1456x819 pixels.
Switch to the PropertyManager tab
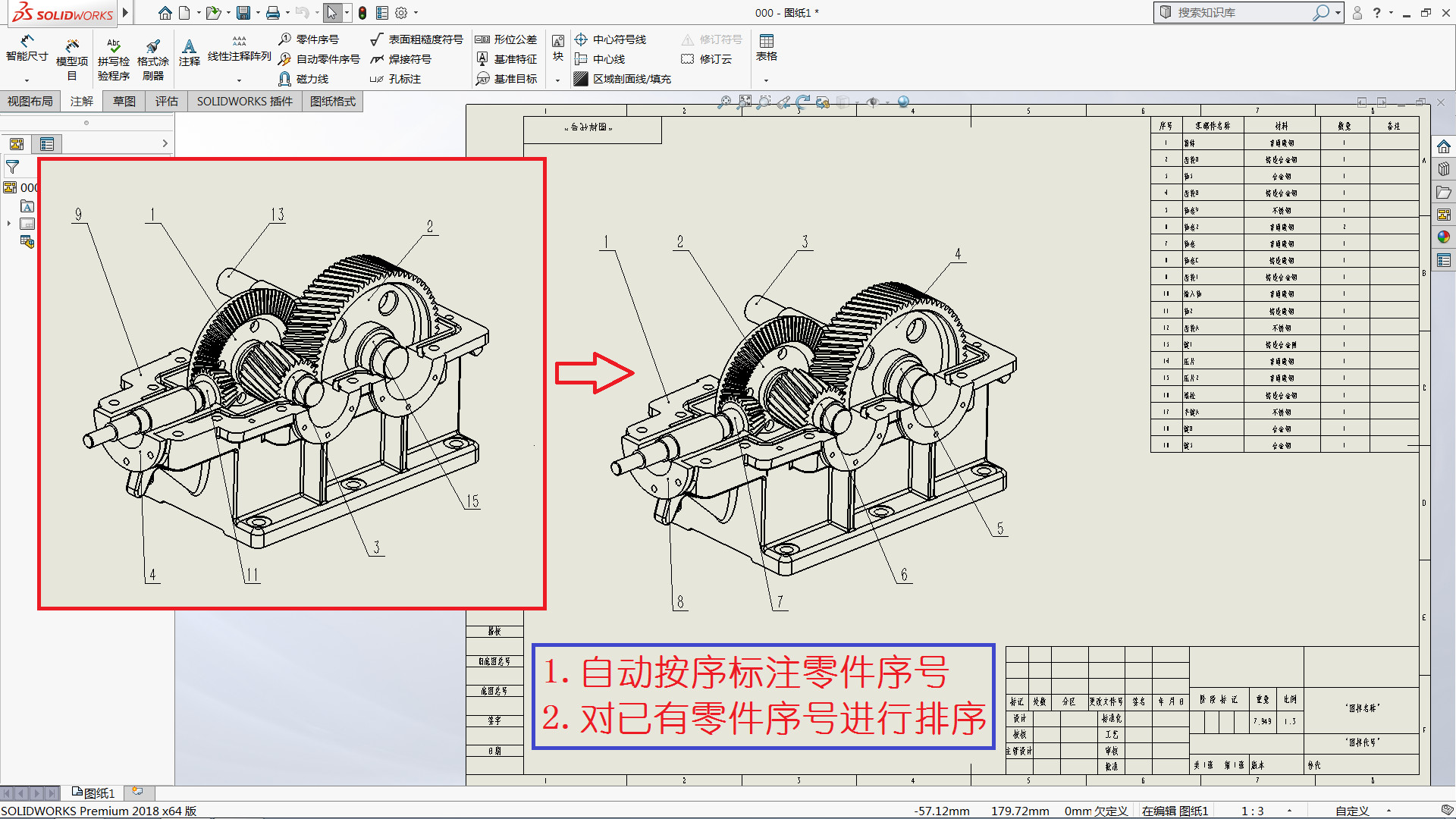coord(47,144)
